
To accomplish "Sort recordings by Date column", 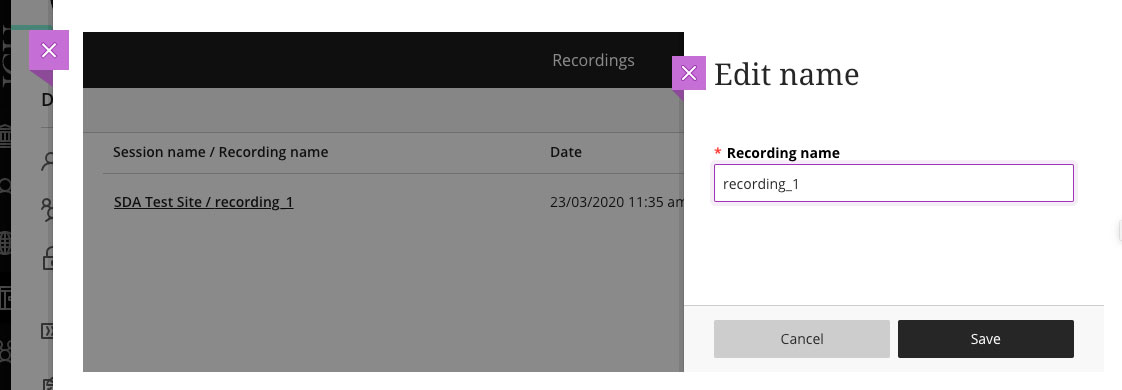I will pos(565,152).
